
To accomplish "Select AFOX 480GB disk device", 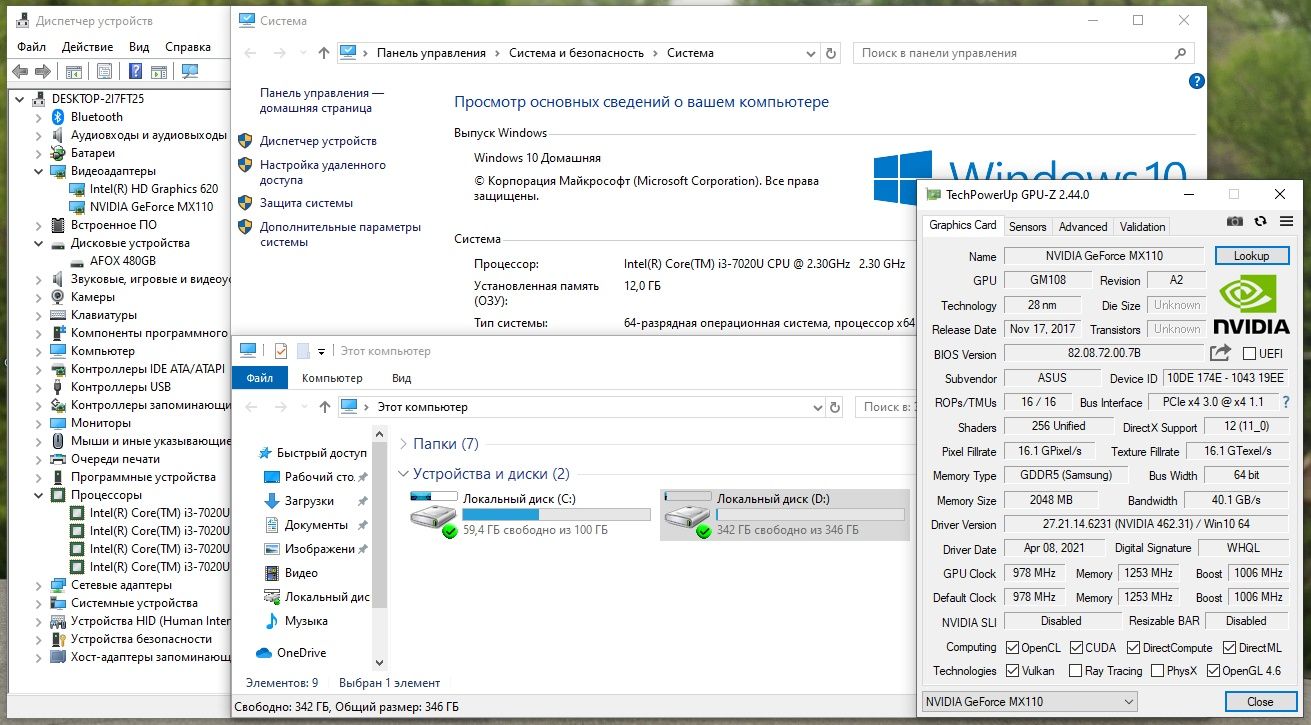I will [122, 261].
